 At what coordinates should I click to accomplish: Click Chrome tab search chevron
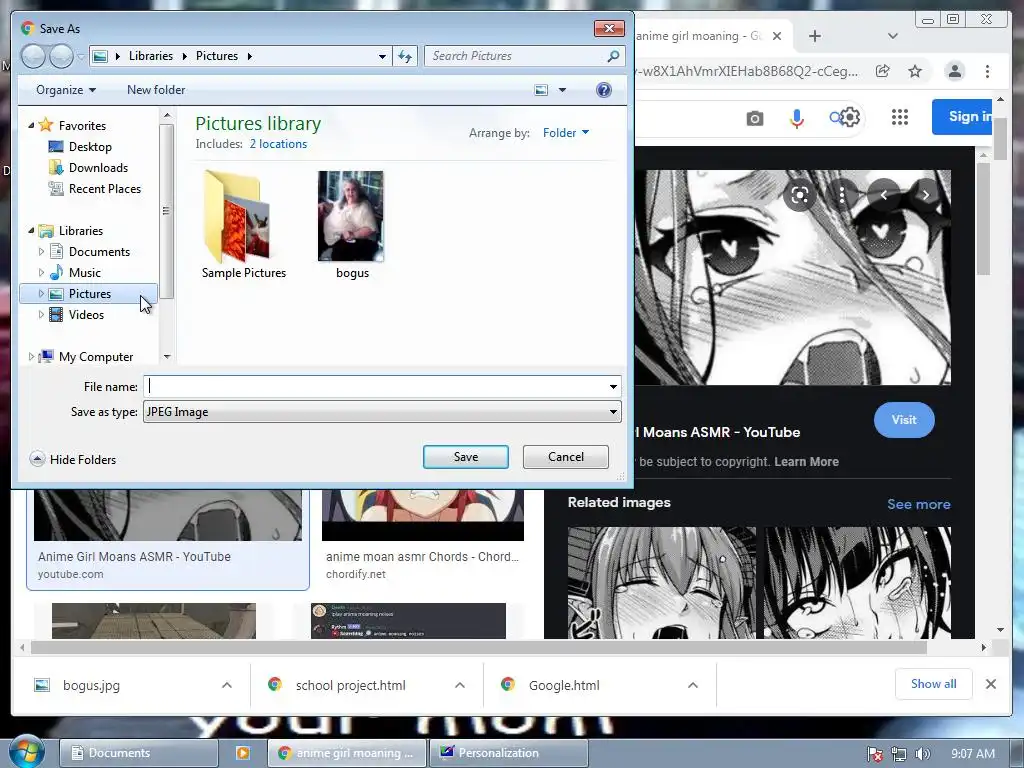[893, 36]
